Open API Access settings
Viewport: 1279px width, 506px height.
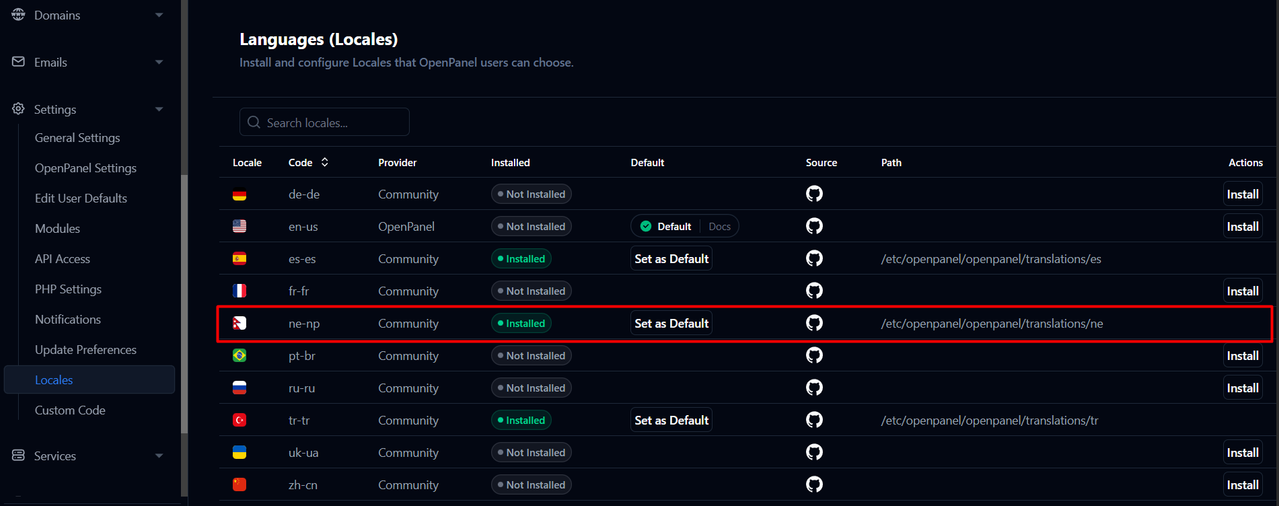pos(62,259)
